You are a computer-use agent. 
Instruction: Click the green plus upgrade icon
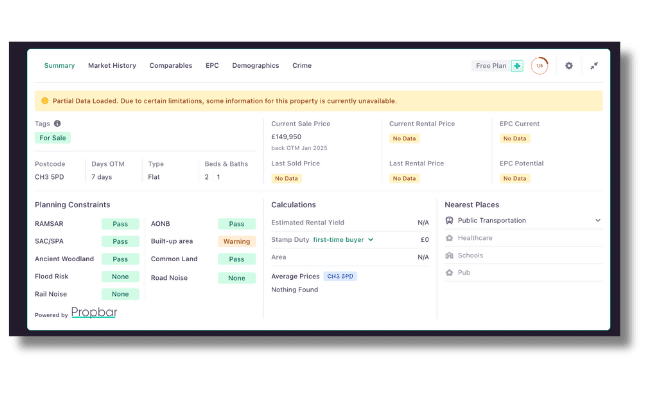(517, 66)
